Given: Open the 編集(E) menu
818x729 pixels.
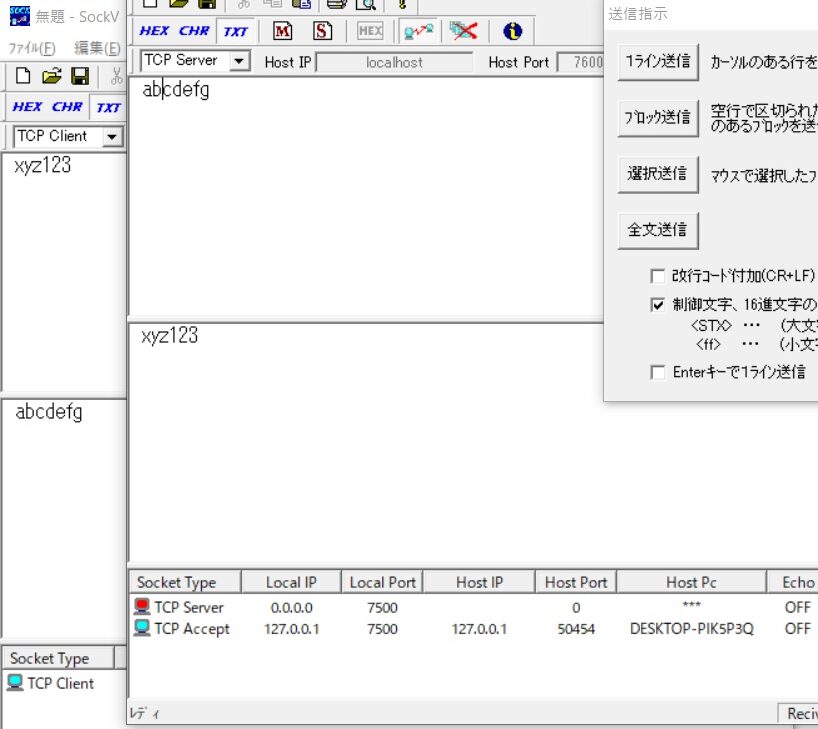Looking at the screenshot, I should click(97, 48).
